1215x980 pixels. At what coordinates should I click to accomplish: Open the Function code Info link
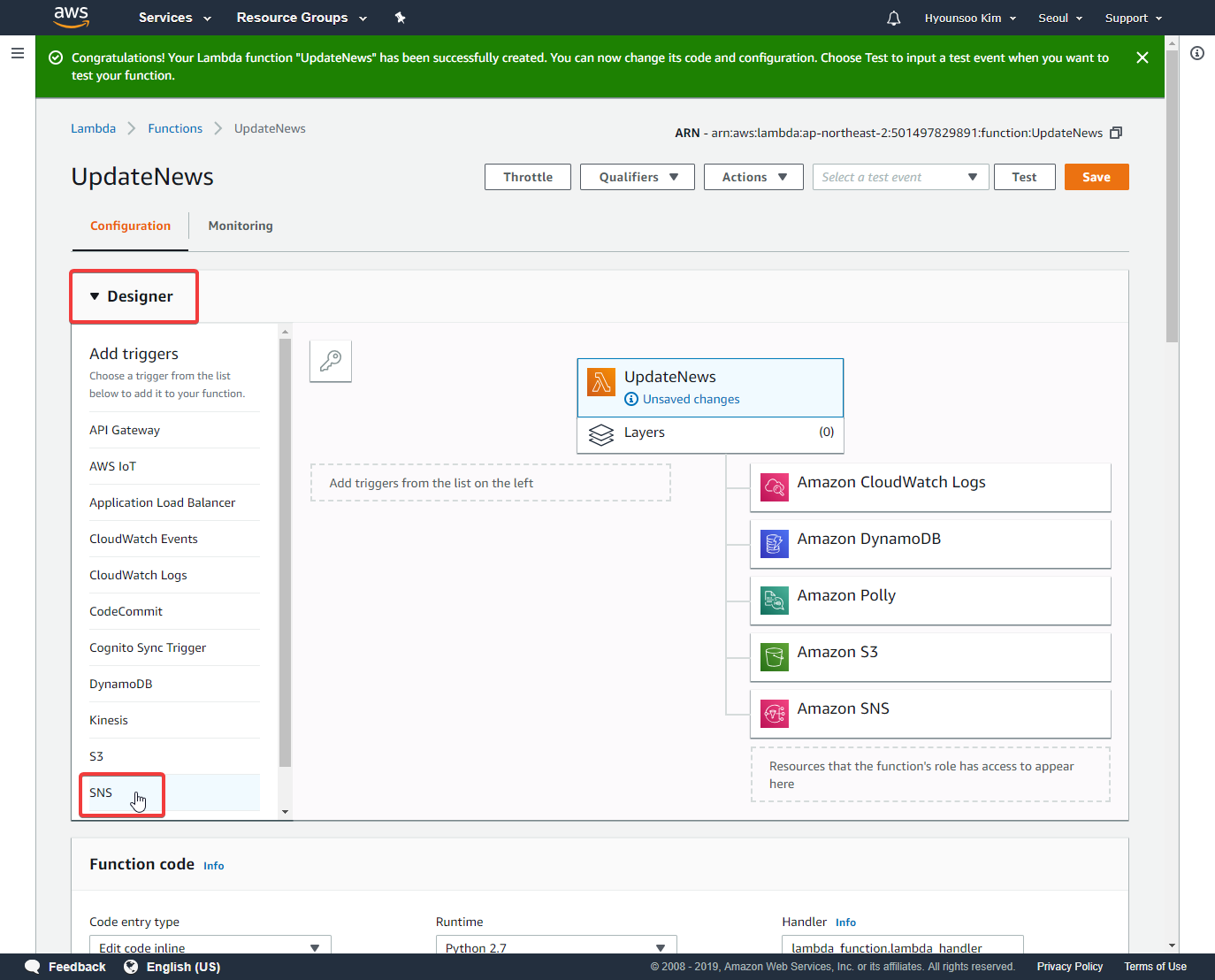tap(214, 866)
